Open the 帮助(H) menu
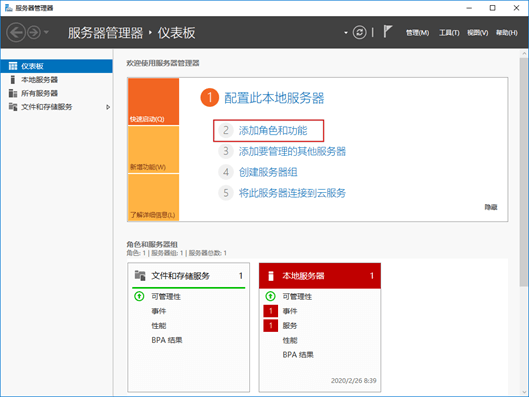This screenshot has height=397, width=529. (506, 33)
